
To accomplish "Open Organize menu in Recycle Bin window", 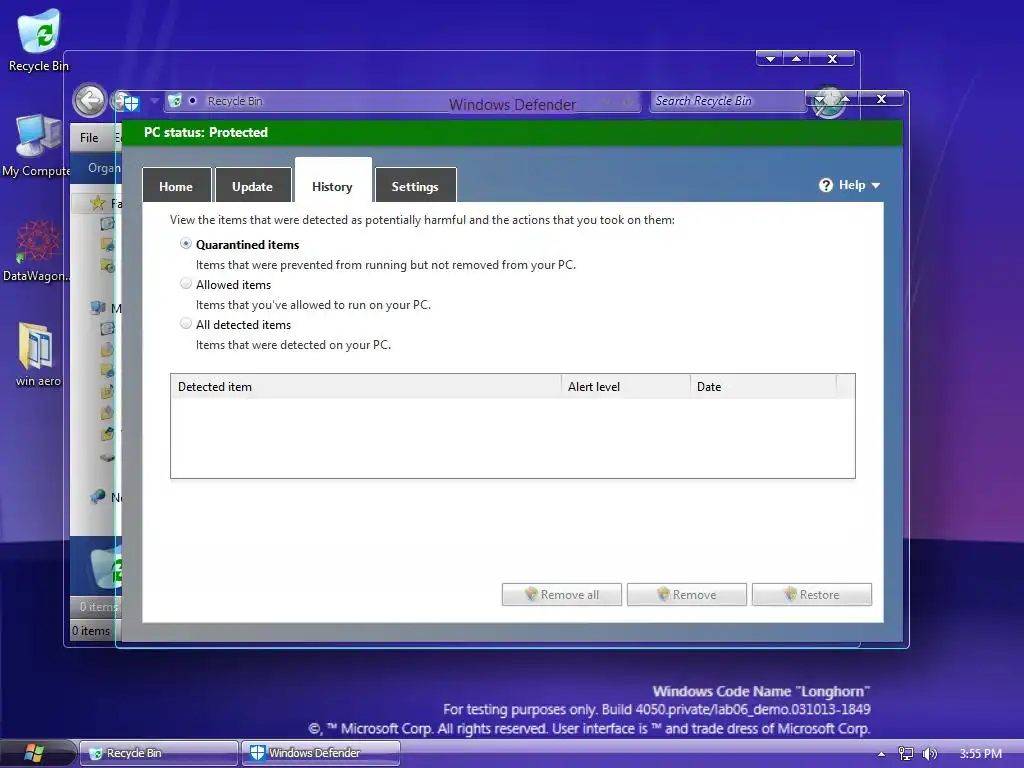I will (x=104, y=168).
